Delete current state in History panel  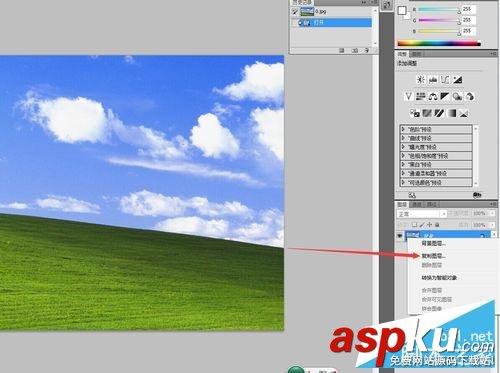367,50
